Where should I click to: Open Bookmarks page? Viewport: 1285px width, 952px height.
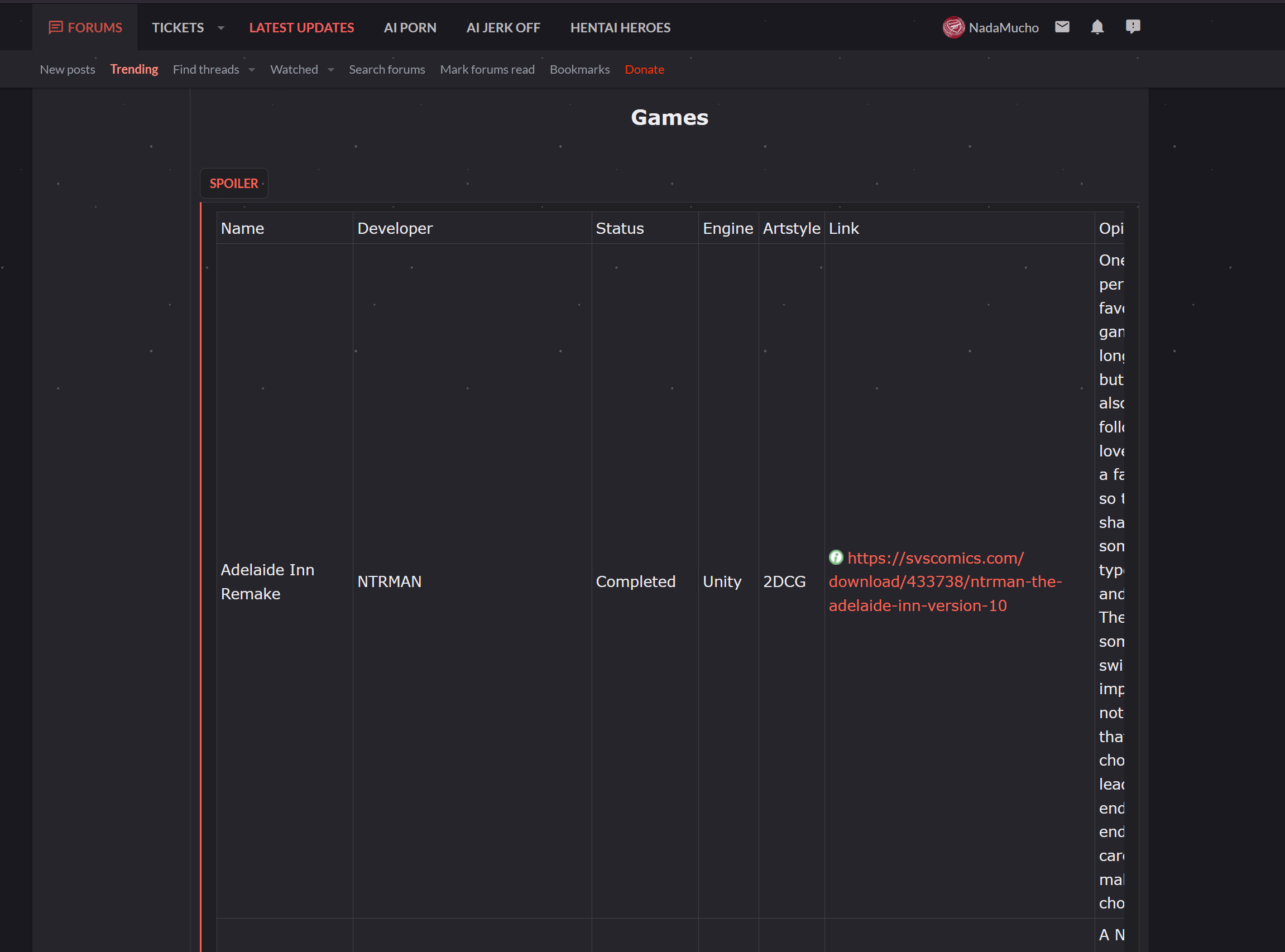579,69
